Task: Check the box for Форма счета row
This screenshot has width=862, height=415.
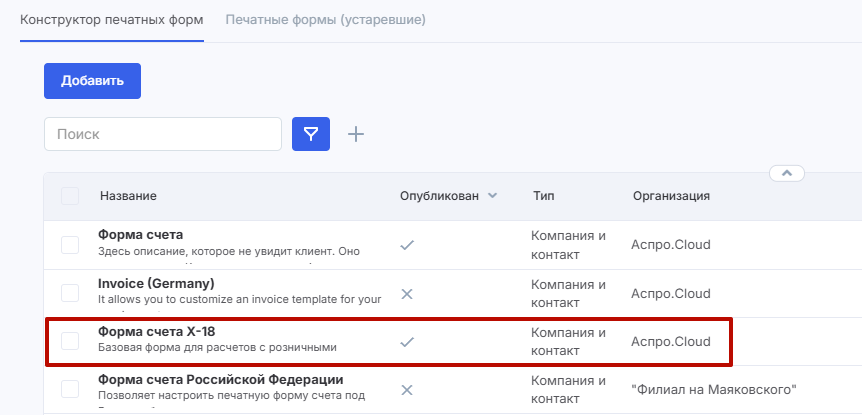Action: pyautogui.click(x=70, y=244)
